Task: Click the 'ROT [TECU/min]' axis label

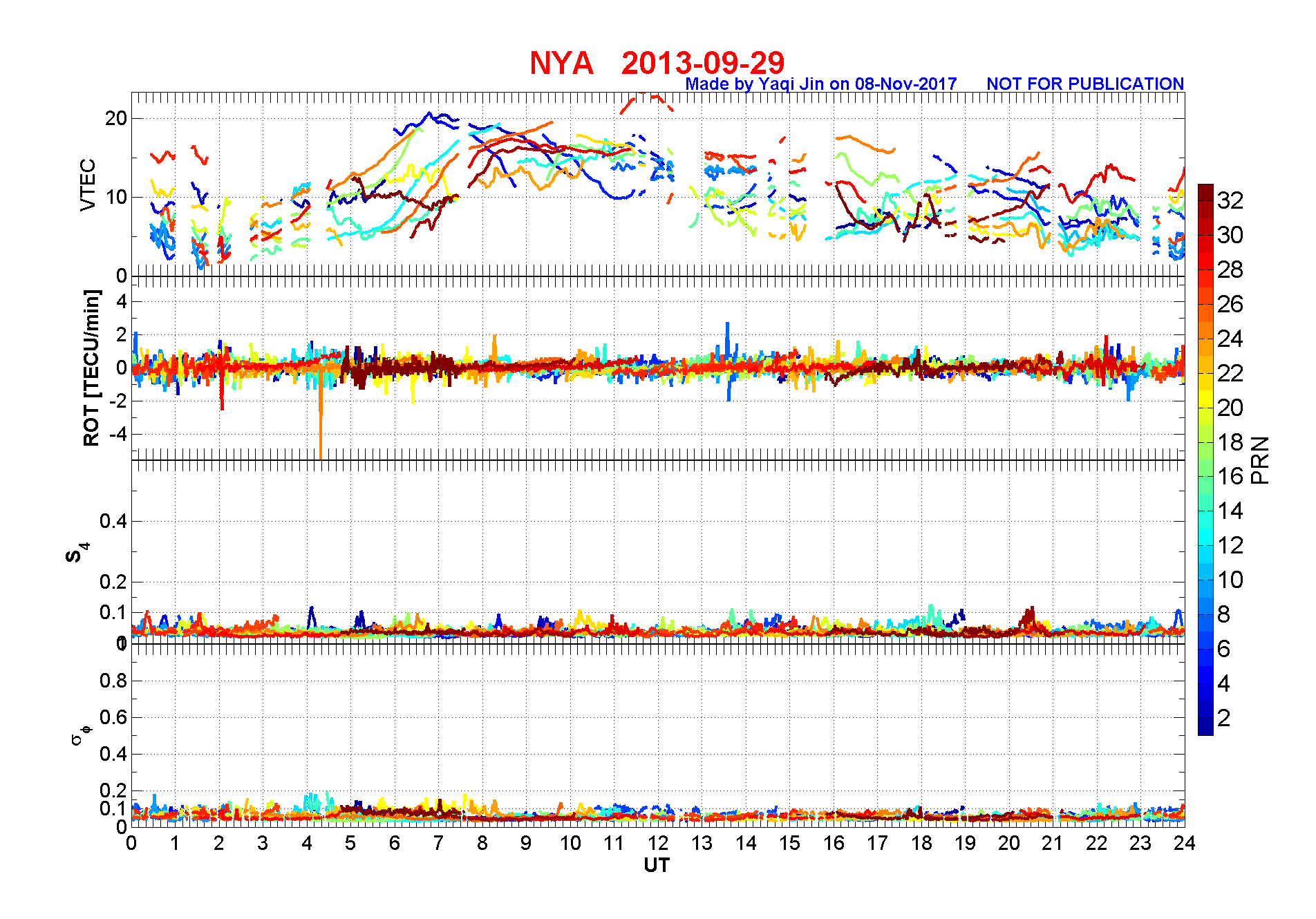Action: pyautogui.click(x=91, y=368)
